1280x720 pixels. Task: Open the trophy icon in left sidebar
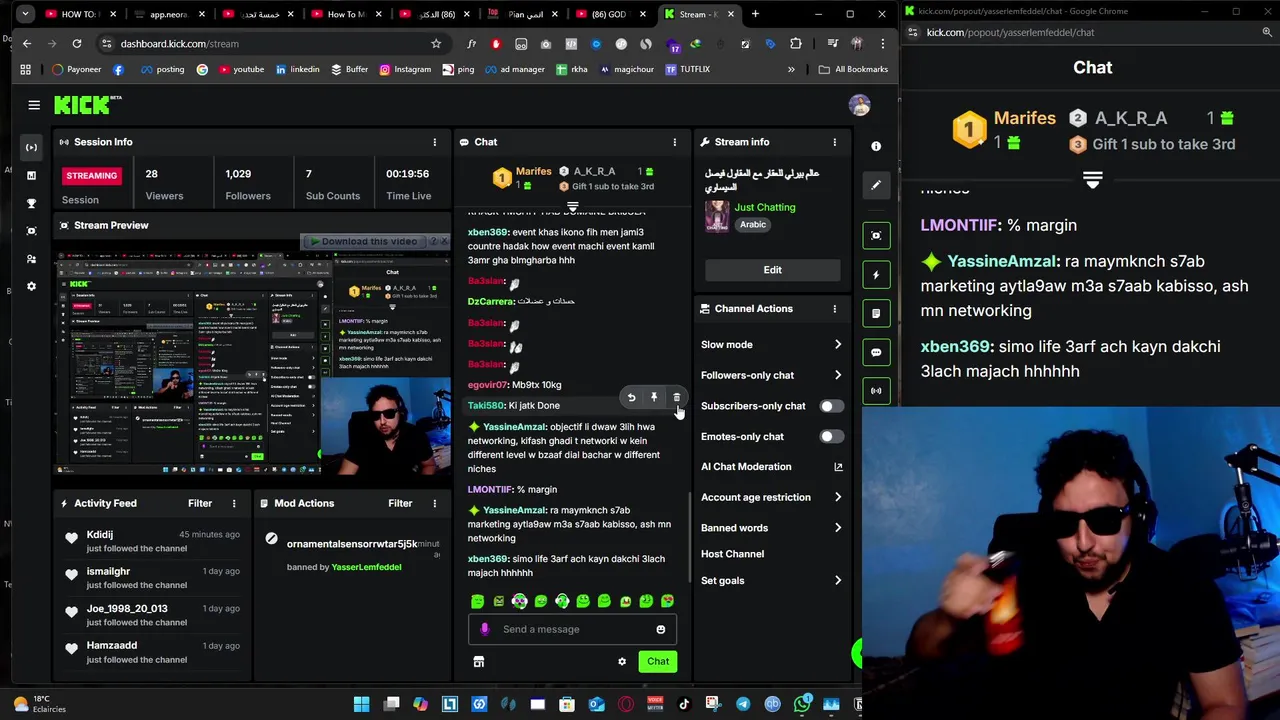pyautogui.click(x=31, y=203)
